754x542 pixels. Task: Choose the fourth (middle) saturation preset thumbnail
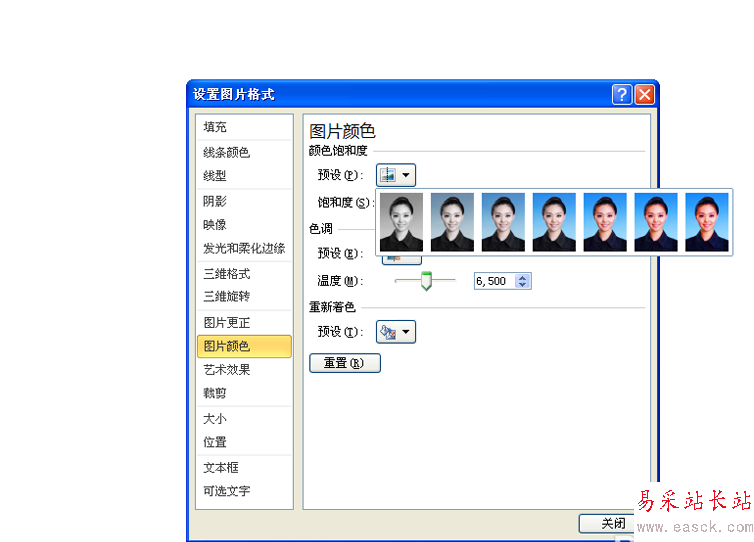click(554, 222)
